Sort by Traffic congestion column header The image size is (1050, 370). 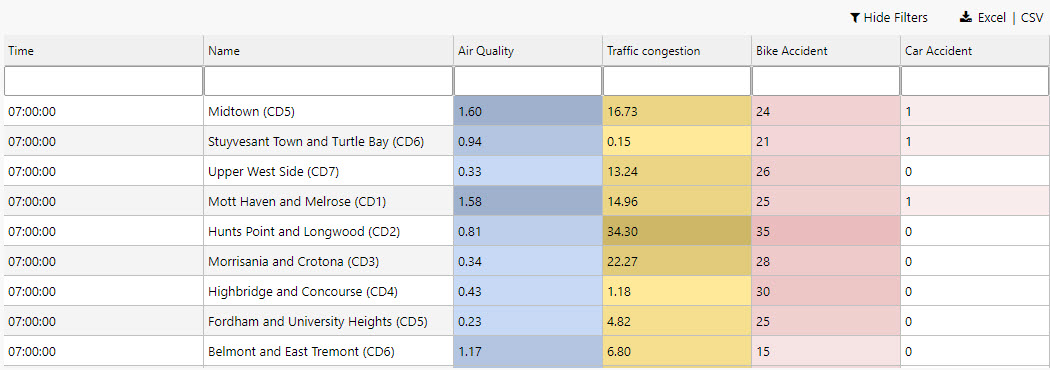(677, 51)
